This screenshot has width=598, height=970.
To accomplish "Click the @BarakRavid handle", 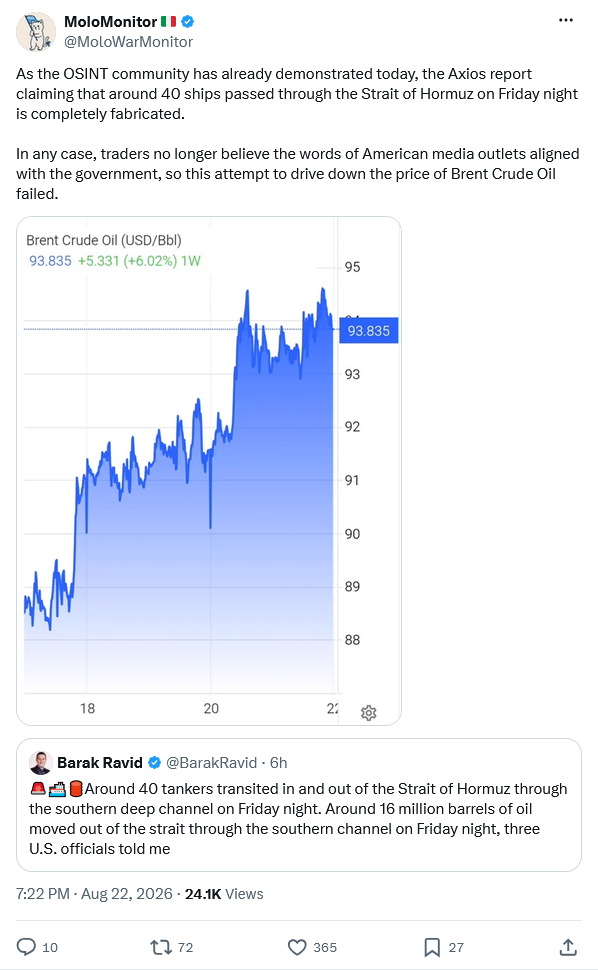I will [x=211, y=763].
